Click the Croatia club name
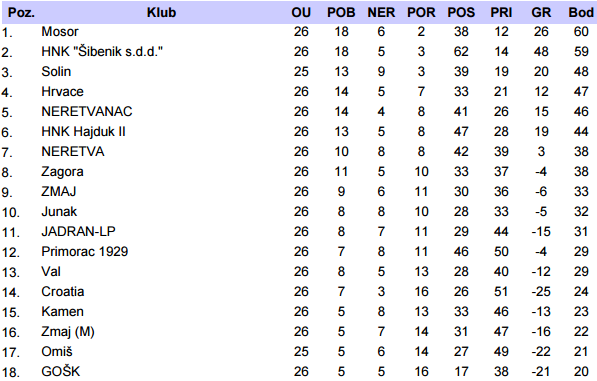597x381 pixels. (62, 292)
